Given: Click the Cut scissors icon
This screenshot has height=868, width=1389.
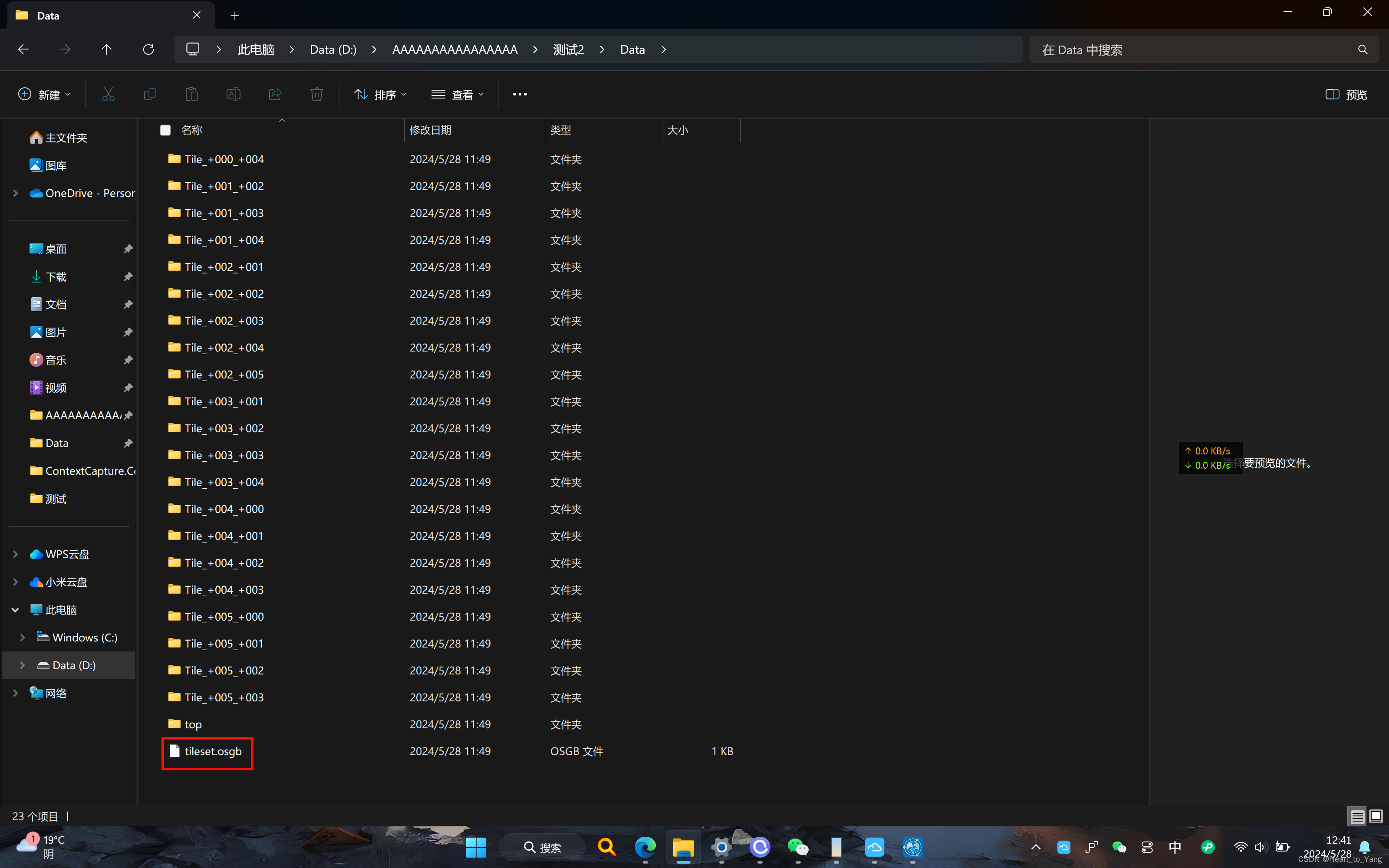Looking at the screenshot, I should pyautogui.click(x=108, y=94).
